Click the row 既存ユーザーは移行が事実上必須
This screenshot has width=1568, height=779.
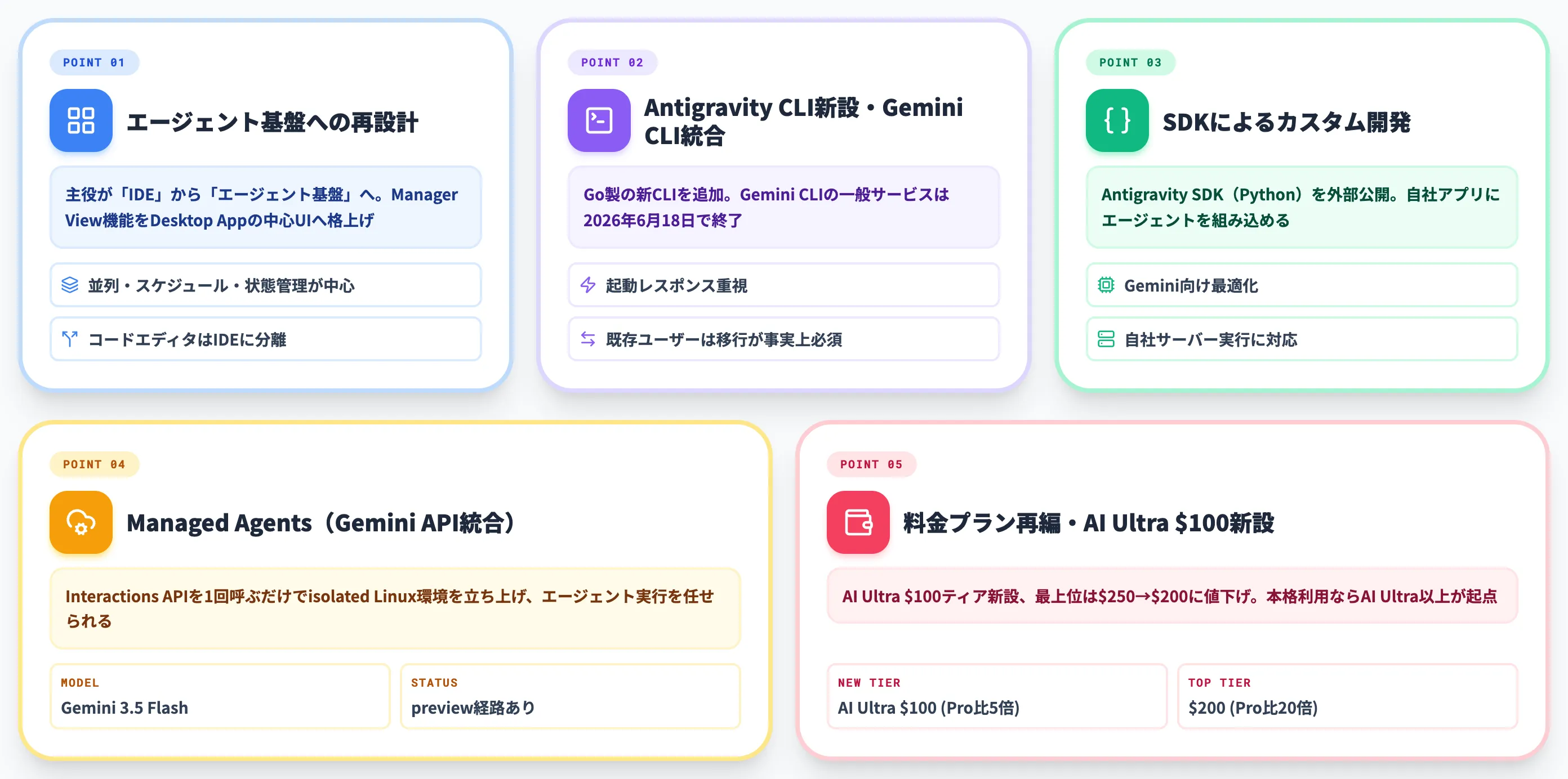tap(783, 339)
